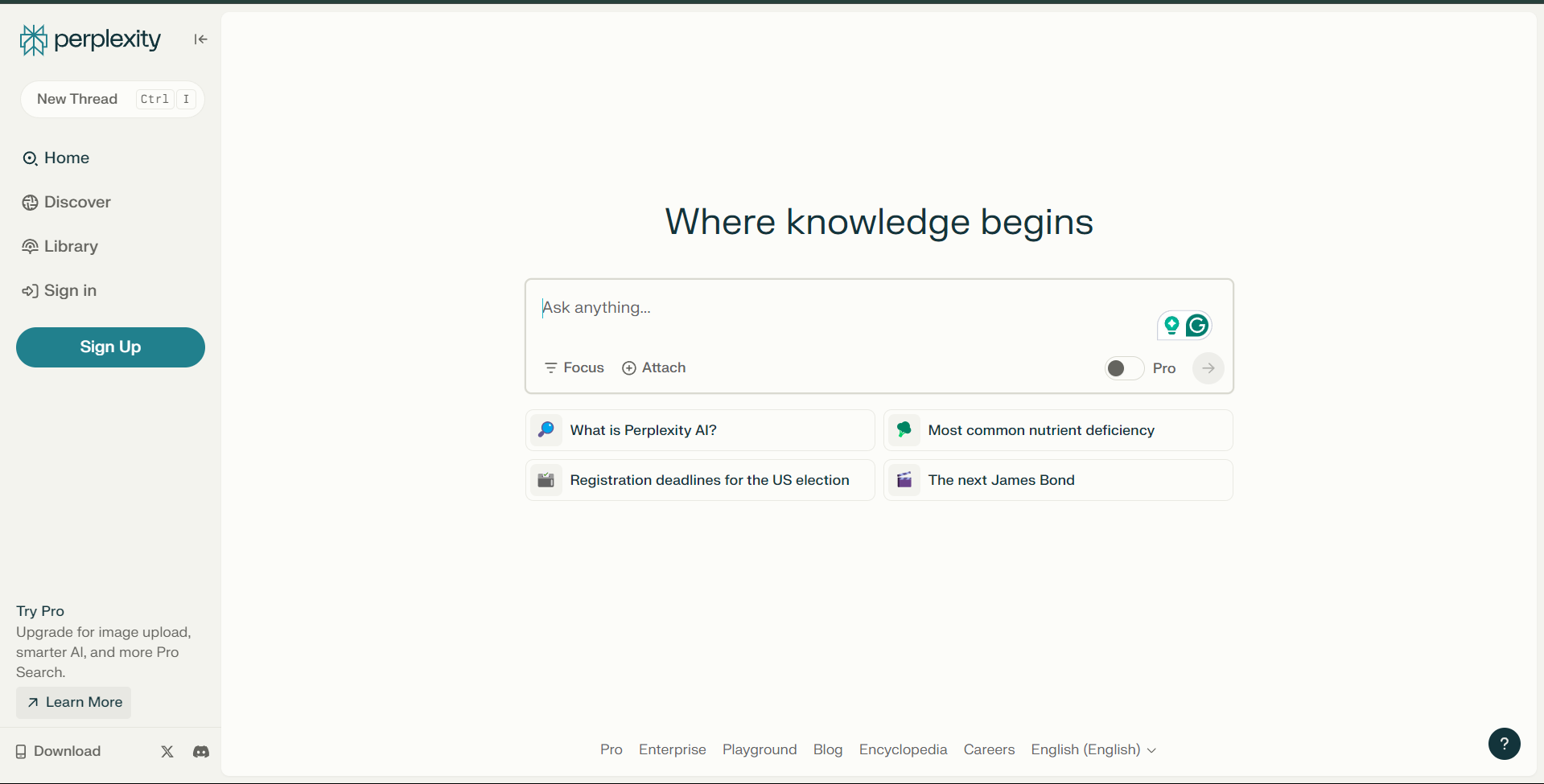Click the clapperboard icon beside James Bond
The height and width of the screenshot is (784, 1544).
click(904, 480)
